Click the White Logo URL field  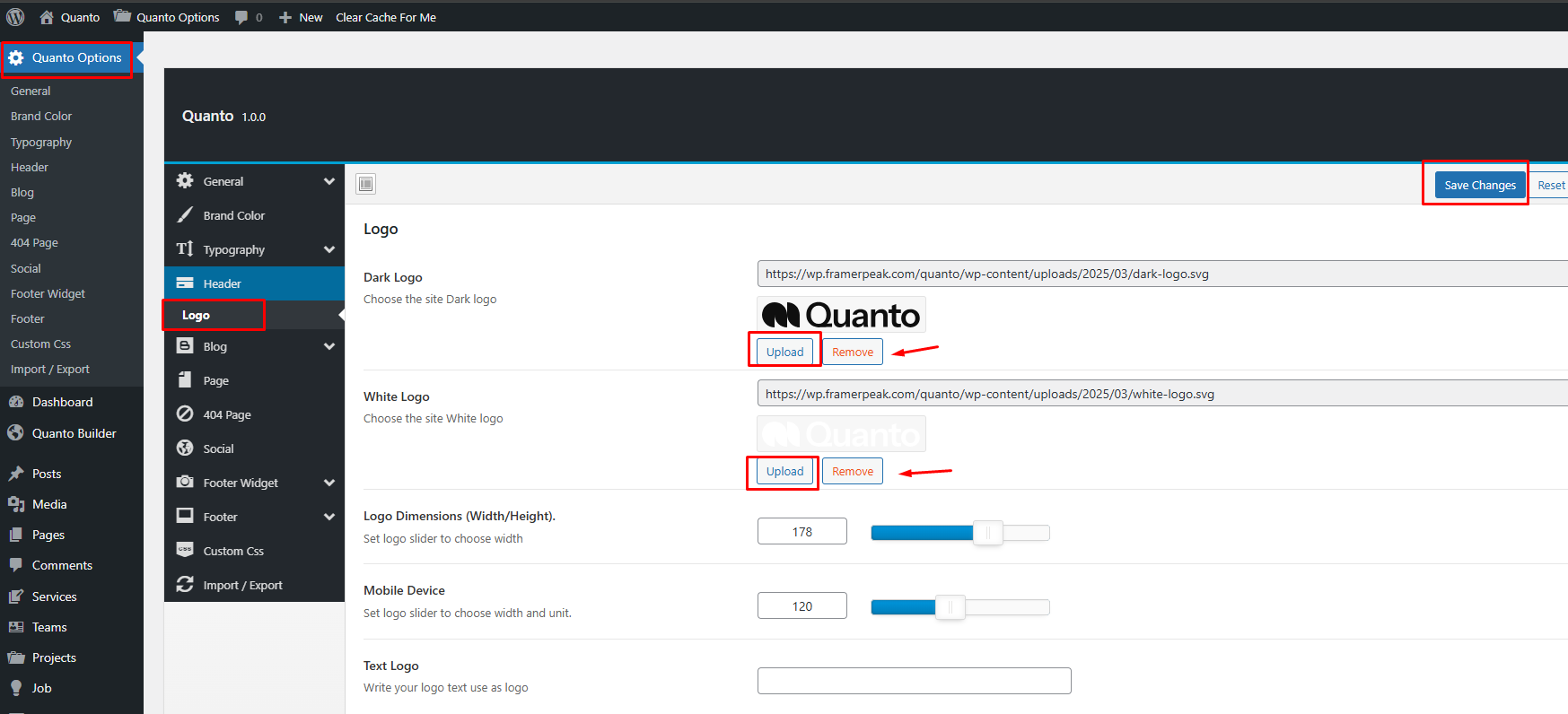coord(1162,394)
